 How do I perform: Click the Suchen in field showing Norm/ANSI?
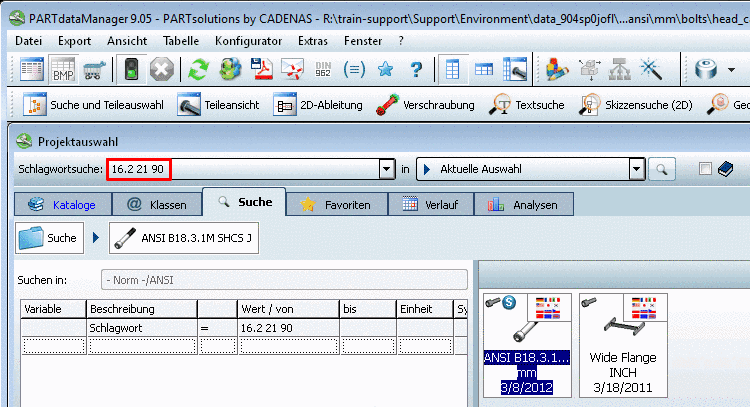(x=284, y=280)
